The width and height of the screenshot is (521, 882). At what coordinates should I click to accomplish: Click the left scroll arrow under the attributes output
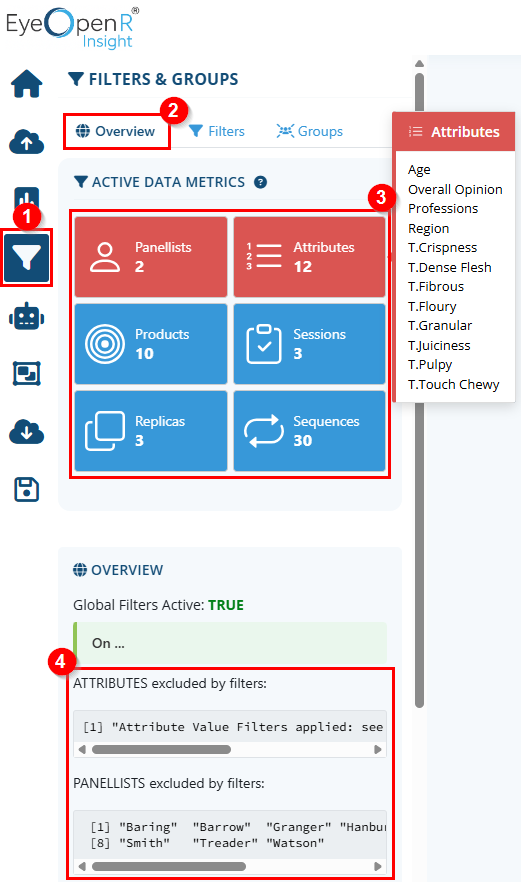(82, 749)
